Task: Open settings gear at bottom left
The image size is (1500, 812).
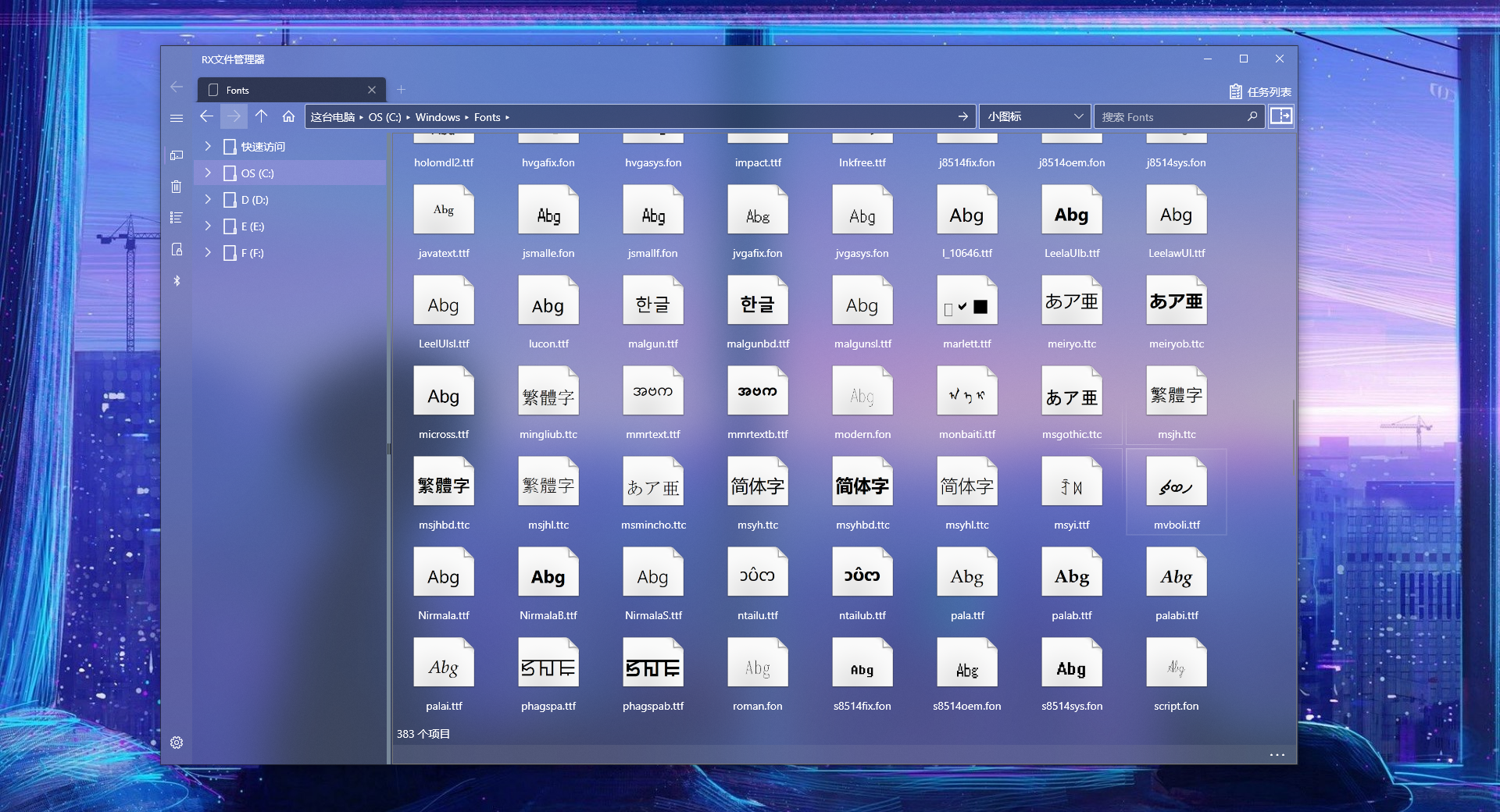Action: 177,743
